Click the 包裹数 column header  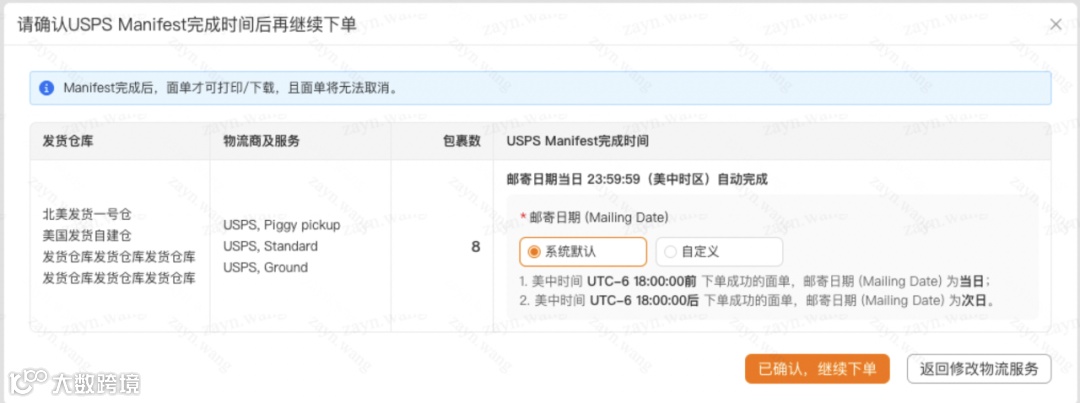click(x=461, y=141)
